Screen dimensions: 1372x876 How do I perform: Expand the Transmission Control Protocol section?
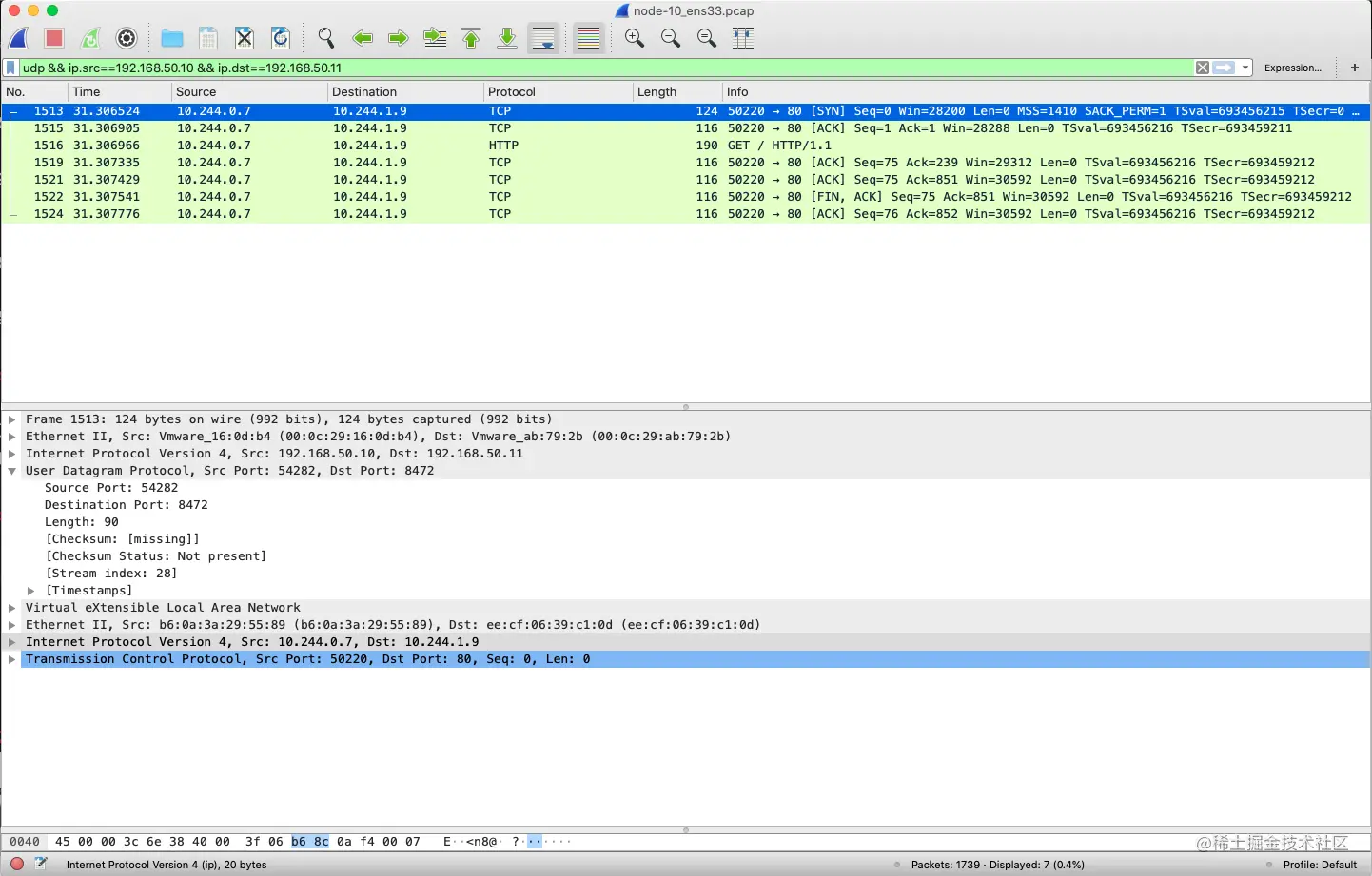pos(12,659)
